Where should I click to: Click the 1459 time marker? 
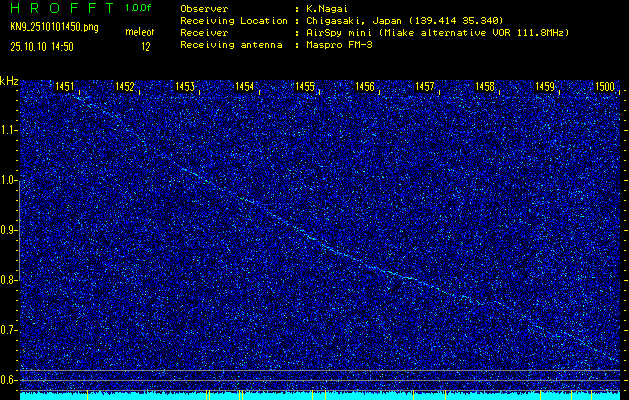tap(545, 87)
